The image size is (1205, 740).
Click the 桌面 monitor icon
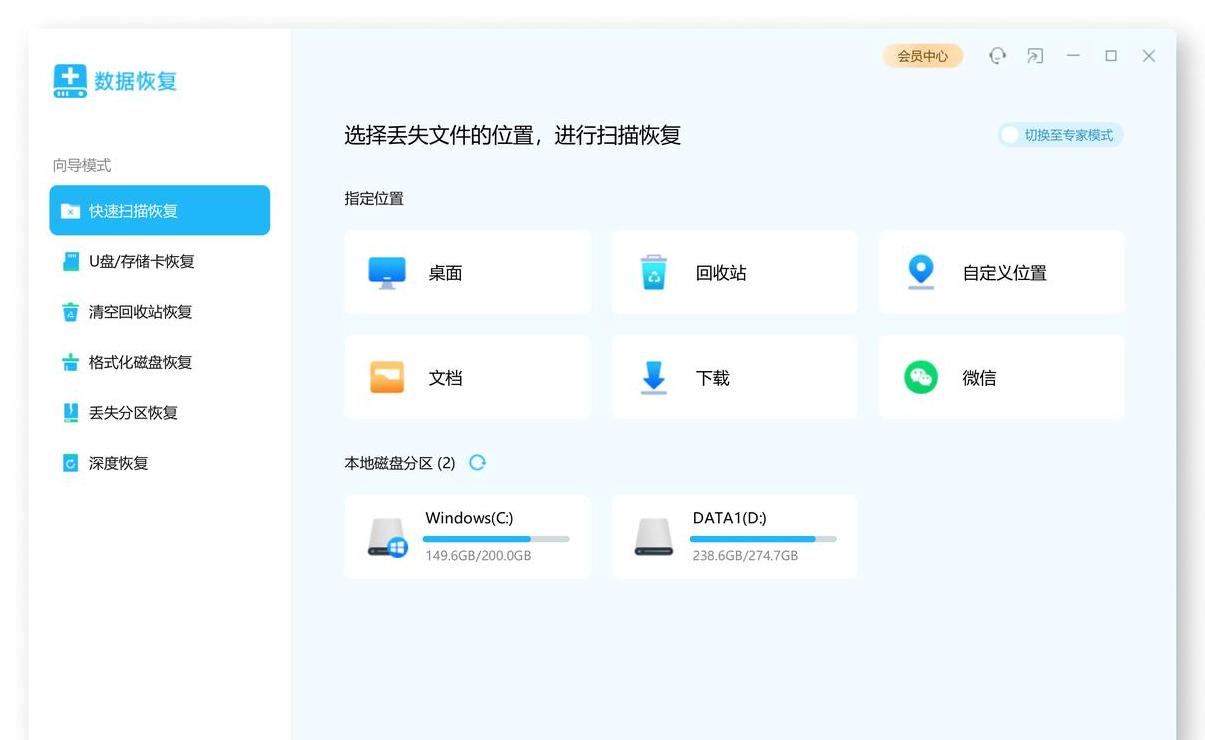point(387,273)
